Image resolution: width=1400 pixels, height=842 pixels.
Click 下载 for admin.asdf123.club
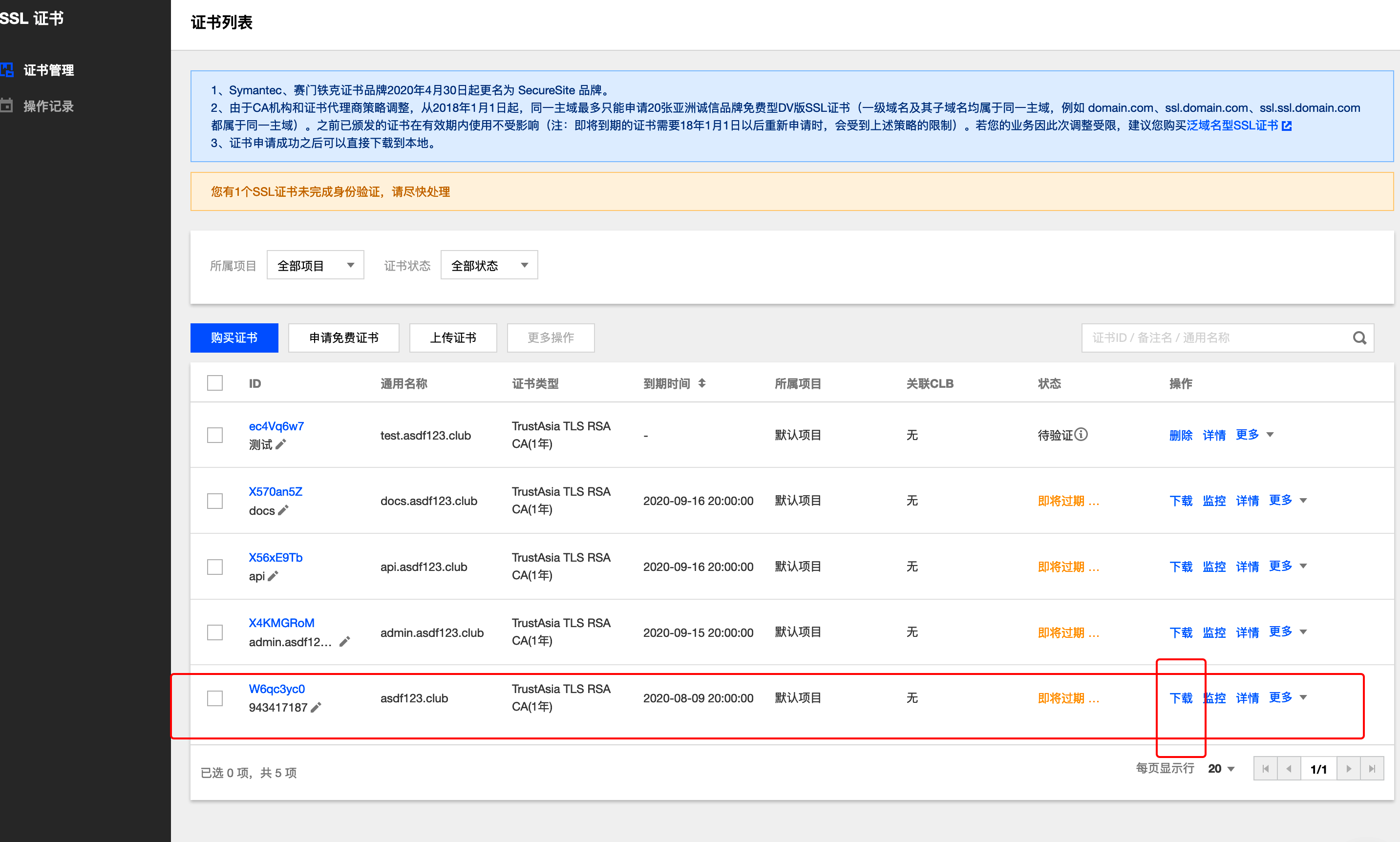click(1181, 632)
